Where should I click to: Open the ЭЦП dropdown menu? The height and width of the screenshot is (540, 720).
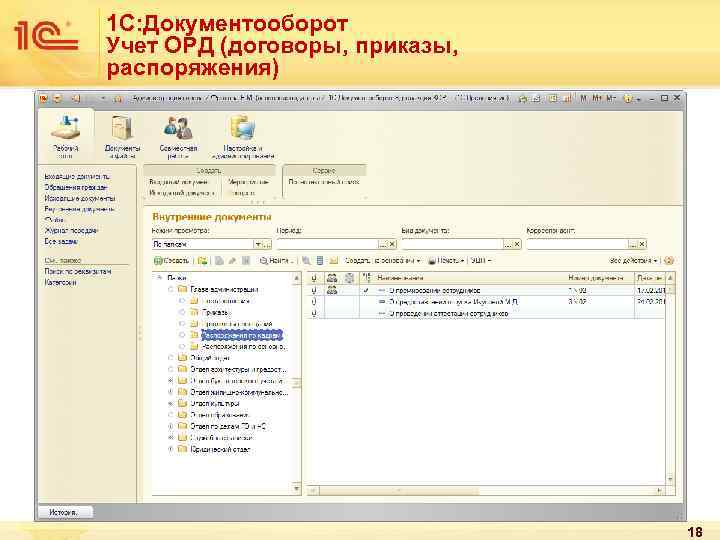[x=481, y=260]
